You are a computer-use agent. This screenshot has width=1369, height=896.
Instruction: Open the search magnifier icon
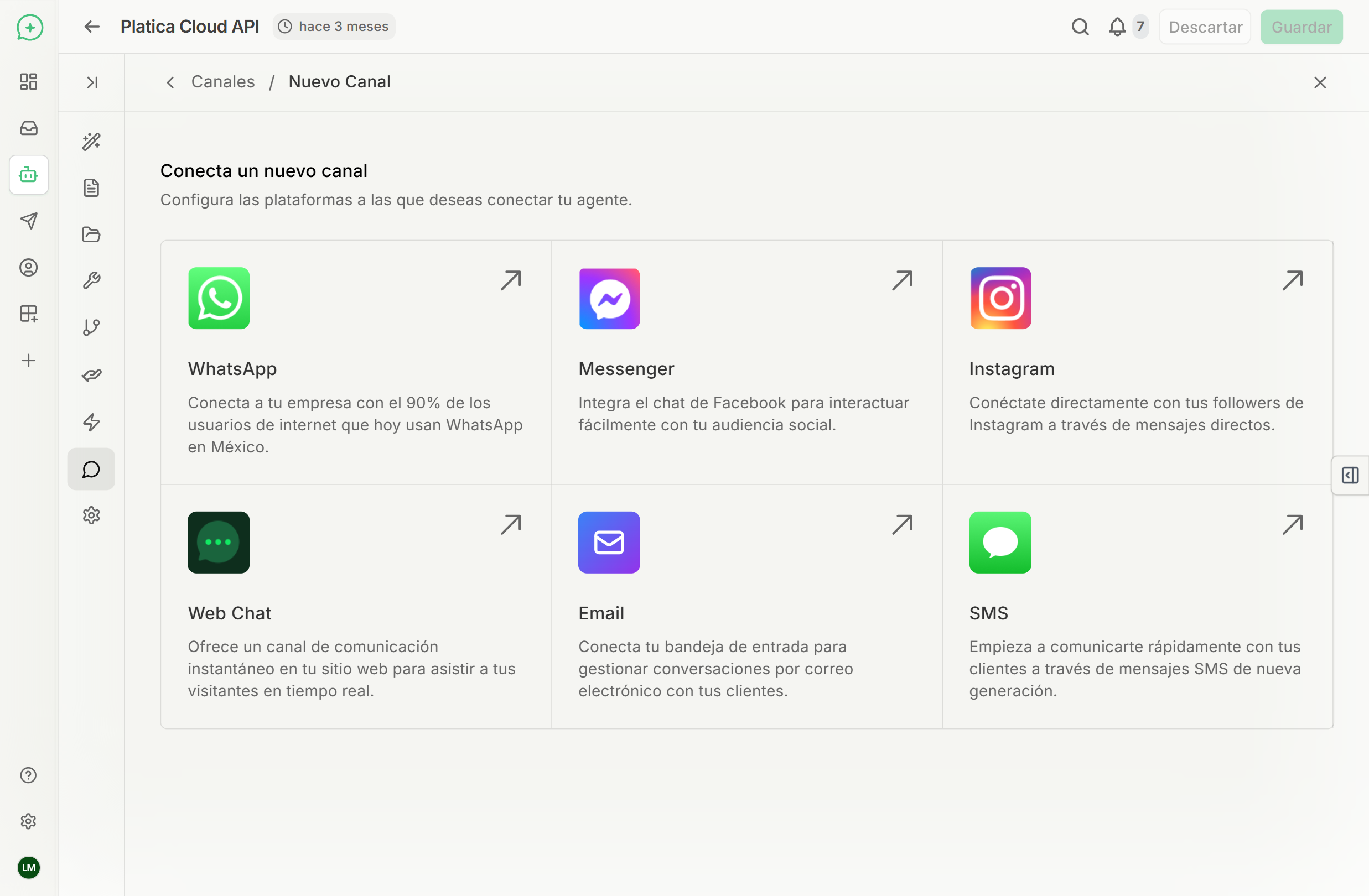click(x=1080, y=27)
